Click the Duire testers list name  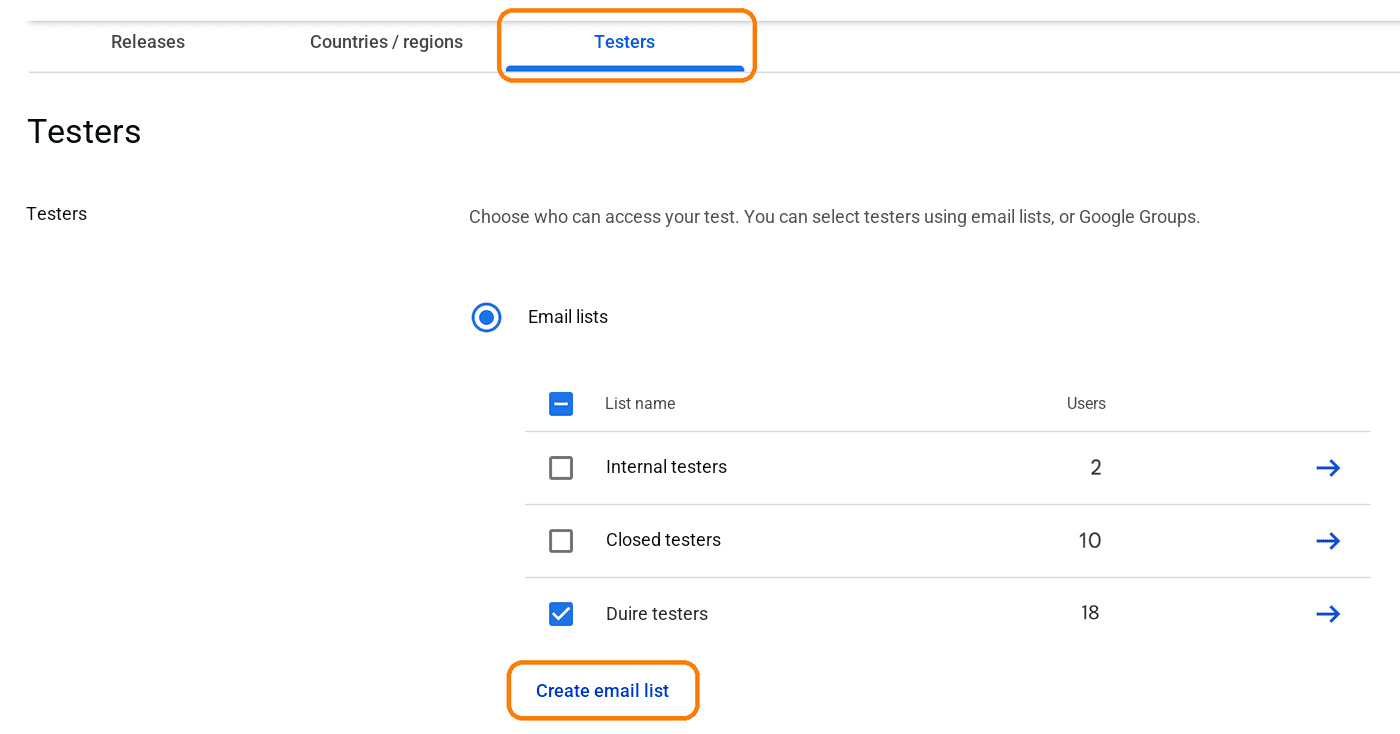pos(657,614)
